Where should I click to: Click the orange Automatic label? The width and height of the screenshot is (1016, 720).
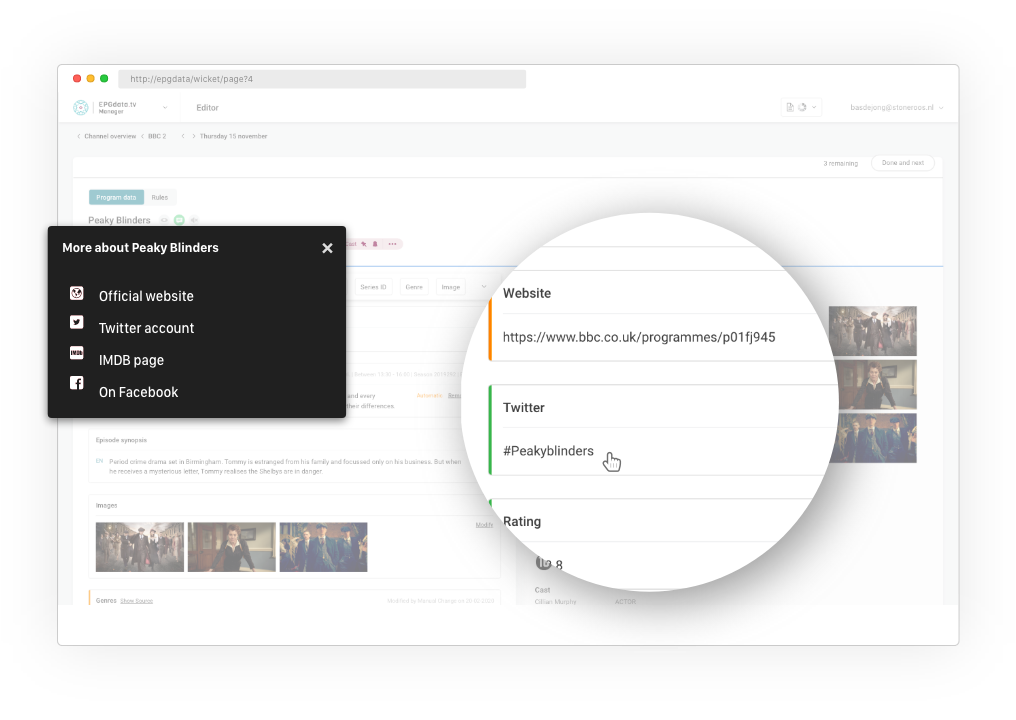pyautogui.click(x=429, y=395)
